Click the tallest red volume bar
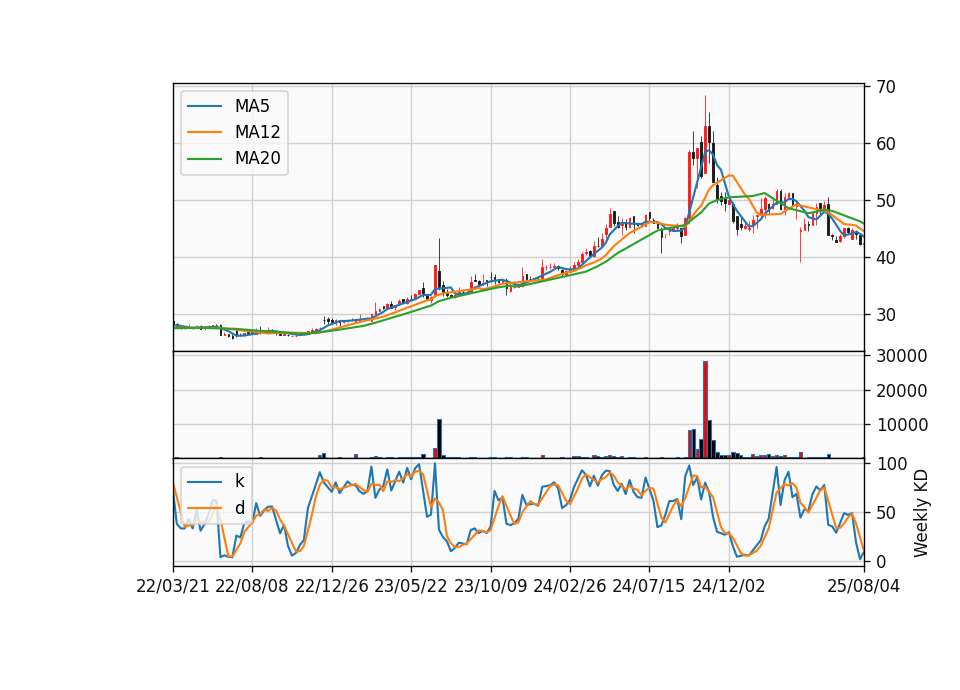 (x=705, y=410)
